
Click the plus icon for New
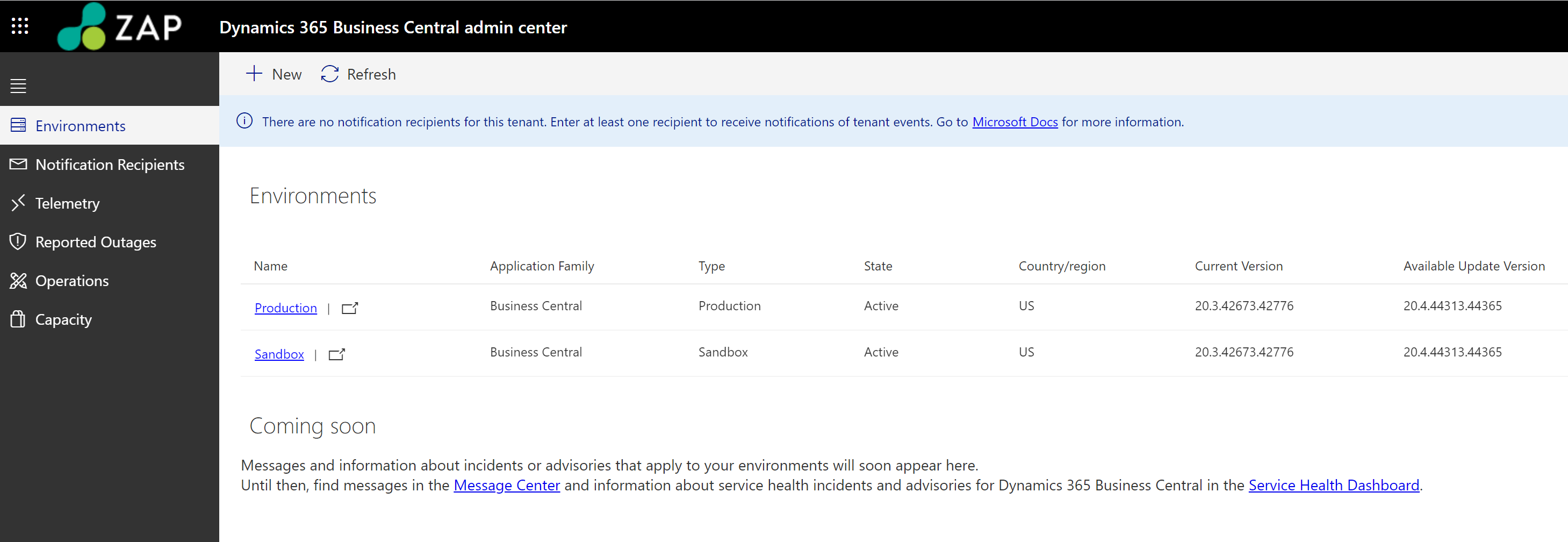point(254,74)
